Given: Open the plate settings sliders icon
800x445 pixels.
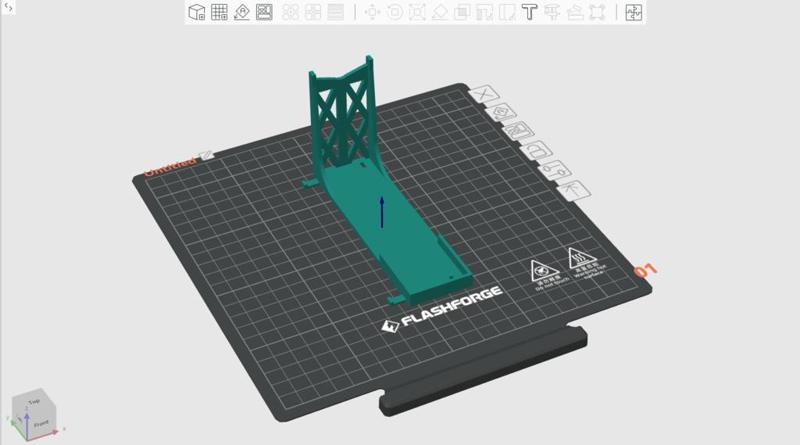Looking at the screenshot, I should click(555, 170).
